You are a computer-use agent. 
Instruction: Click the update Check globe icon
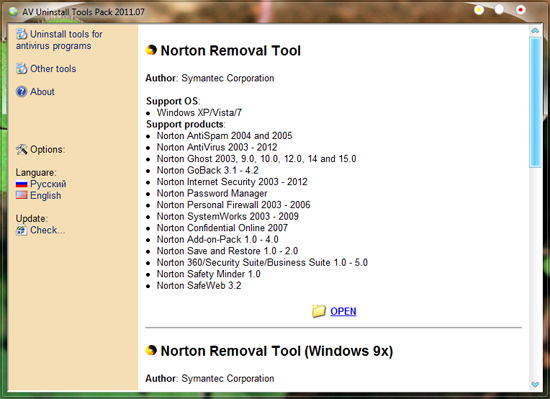(21, 230)
